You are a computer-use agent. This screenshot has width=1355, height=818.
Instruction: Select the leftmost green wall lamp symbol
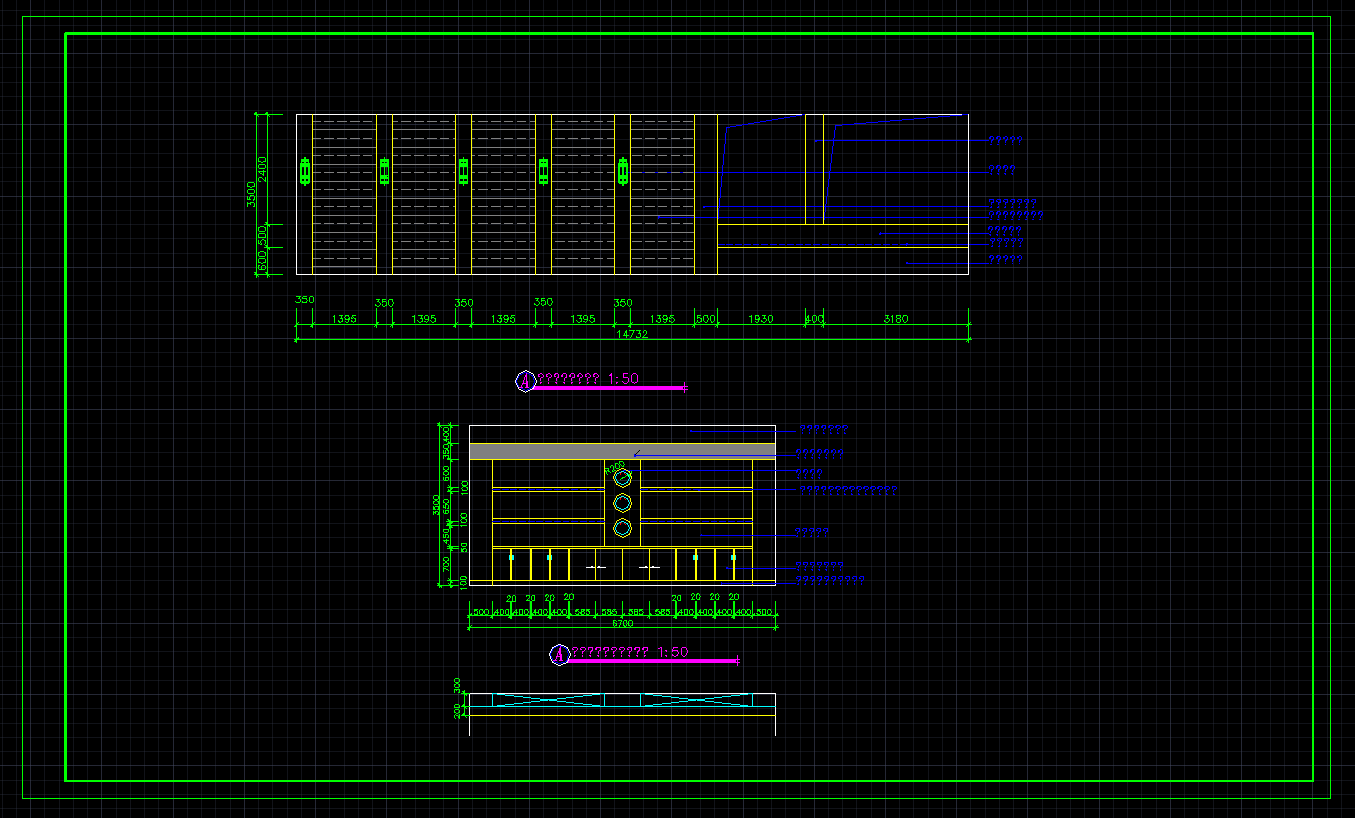pyautogui.click(x=305, y=172)
